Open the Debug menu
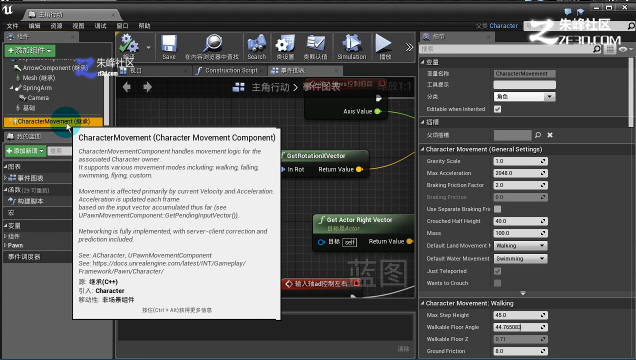The height and width of the screenshot is (360, 636). coord(100,26)
